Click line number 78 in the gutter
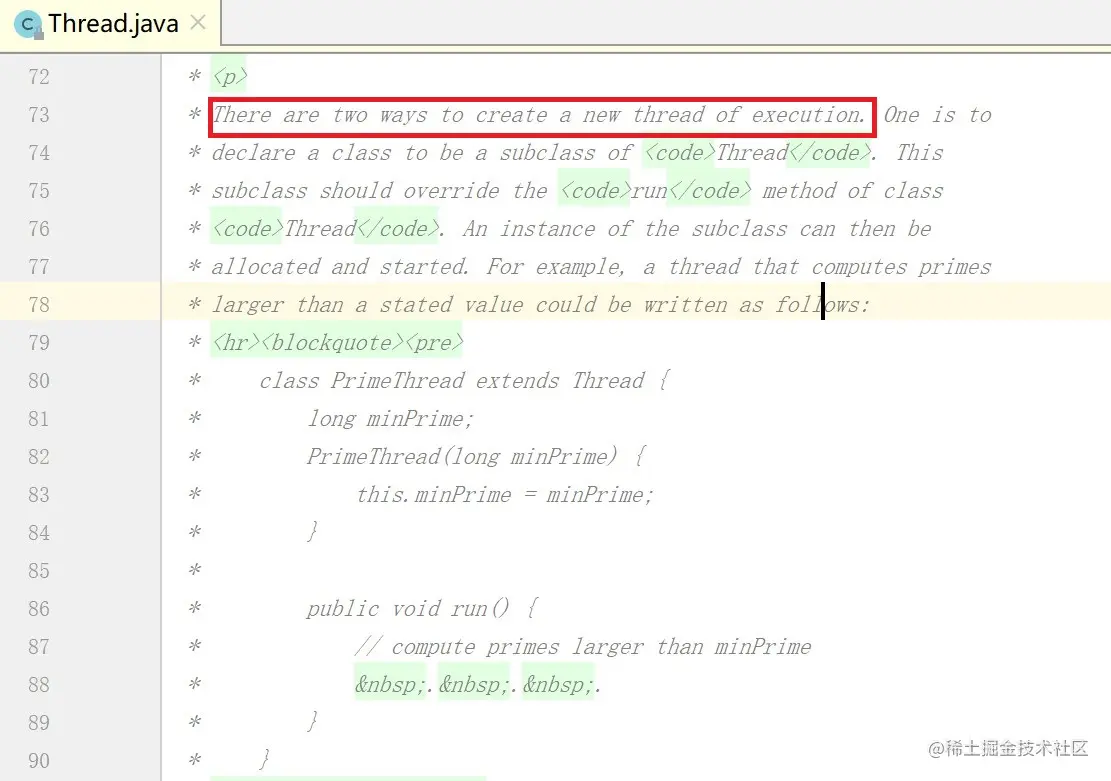The image size is (1111, 781). pos(39,305)
